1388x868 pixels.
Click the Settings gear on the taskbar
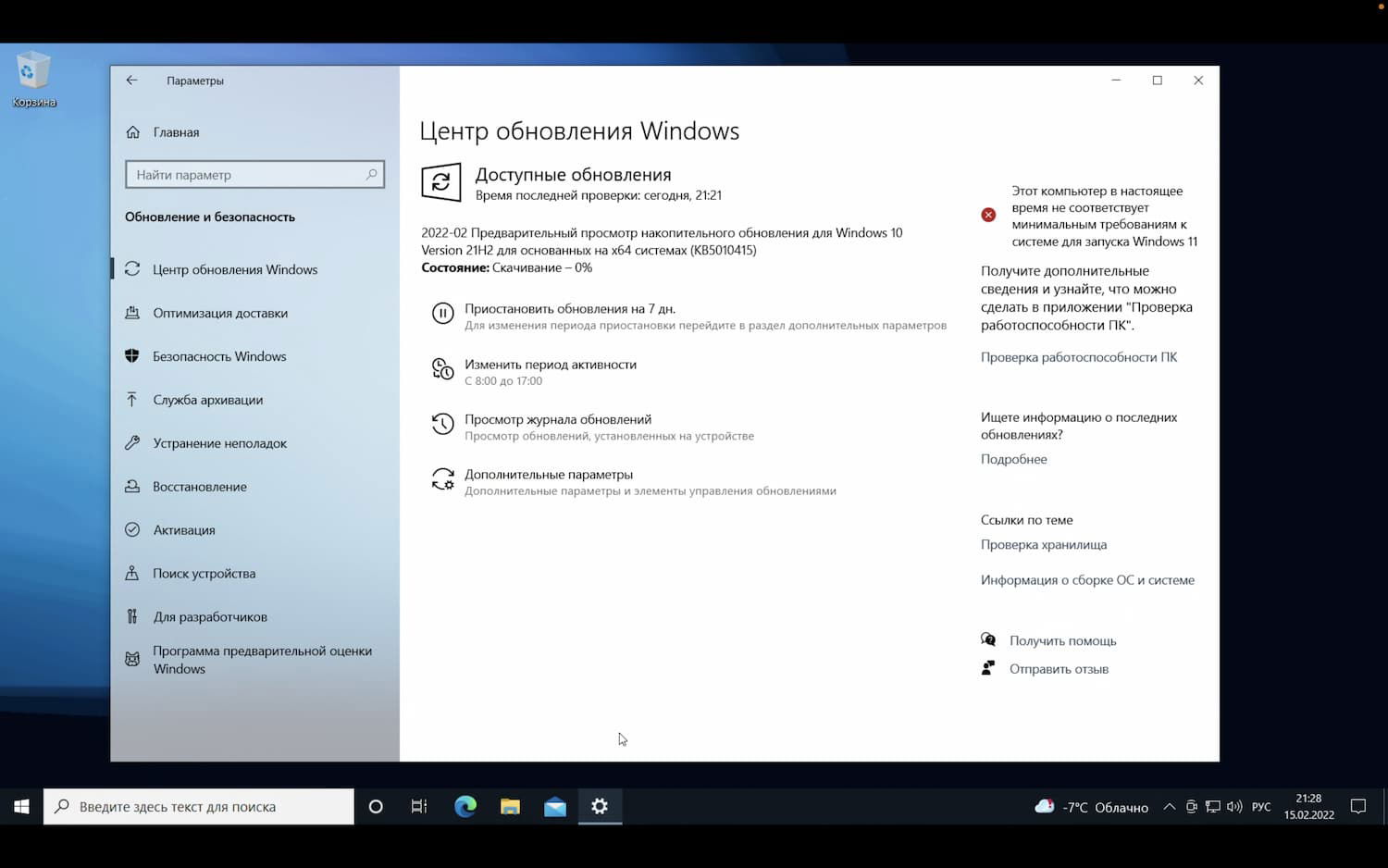600,807
